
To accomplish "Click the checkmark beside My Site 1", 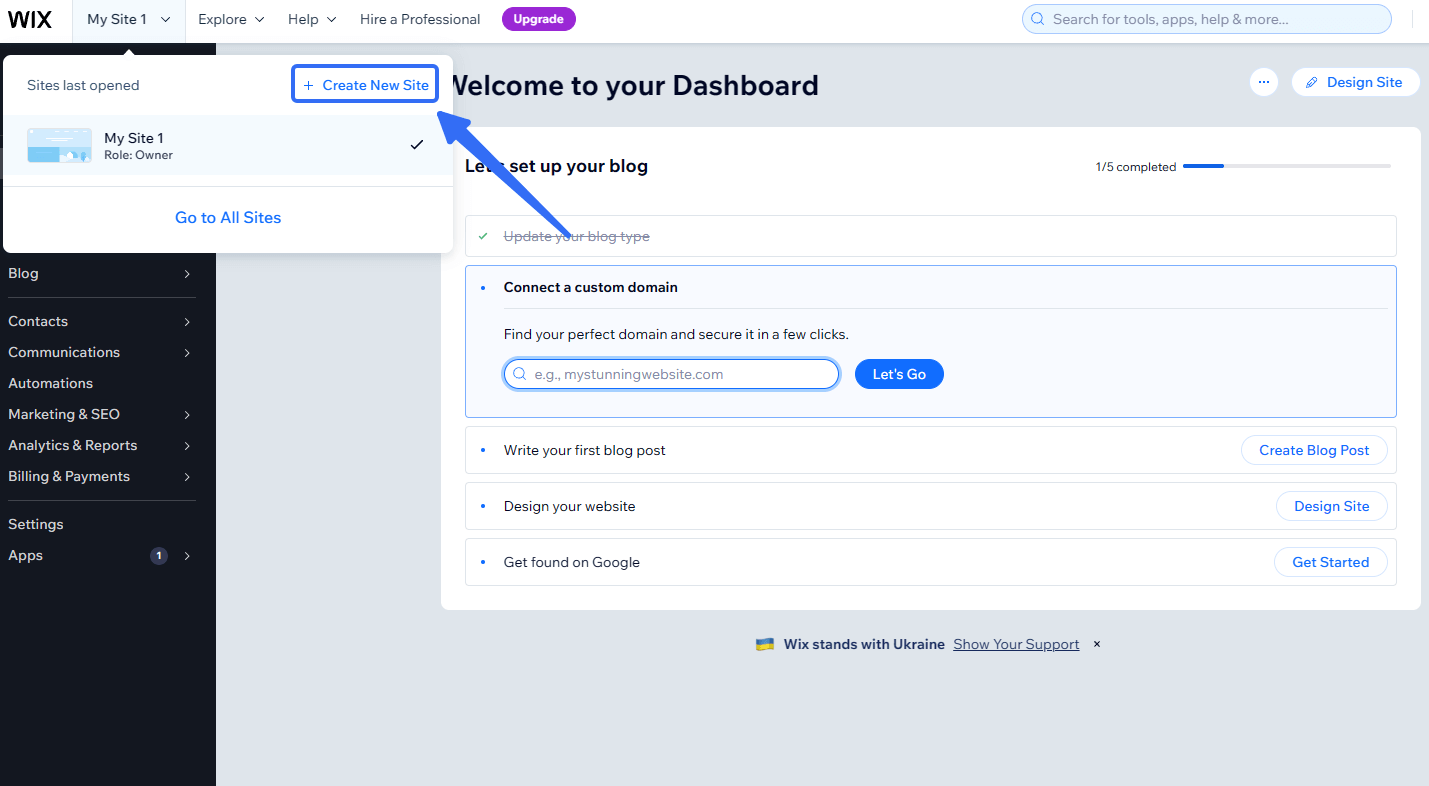I will pos(417,145).
